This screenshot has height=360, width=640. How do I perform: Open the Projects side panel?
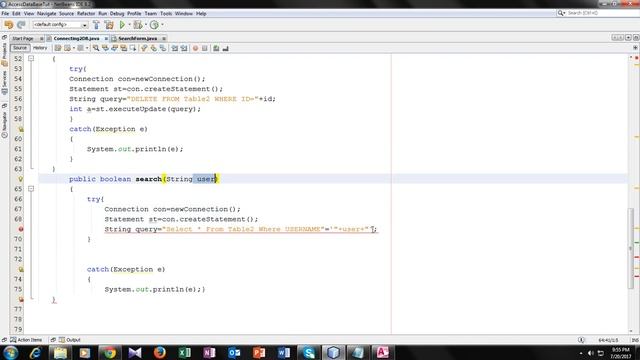pos(4,54)
